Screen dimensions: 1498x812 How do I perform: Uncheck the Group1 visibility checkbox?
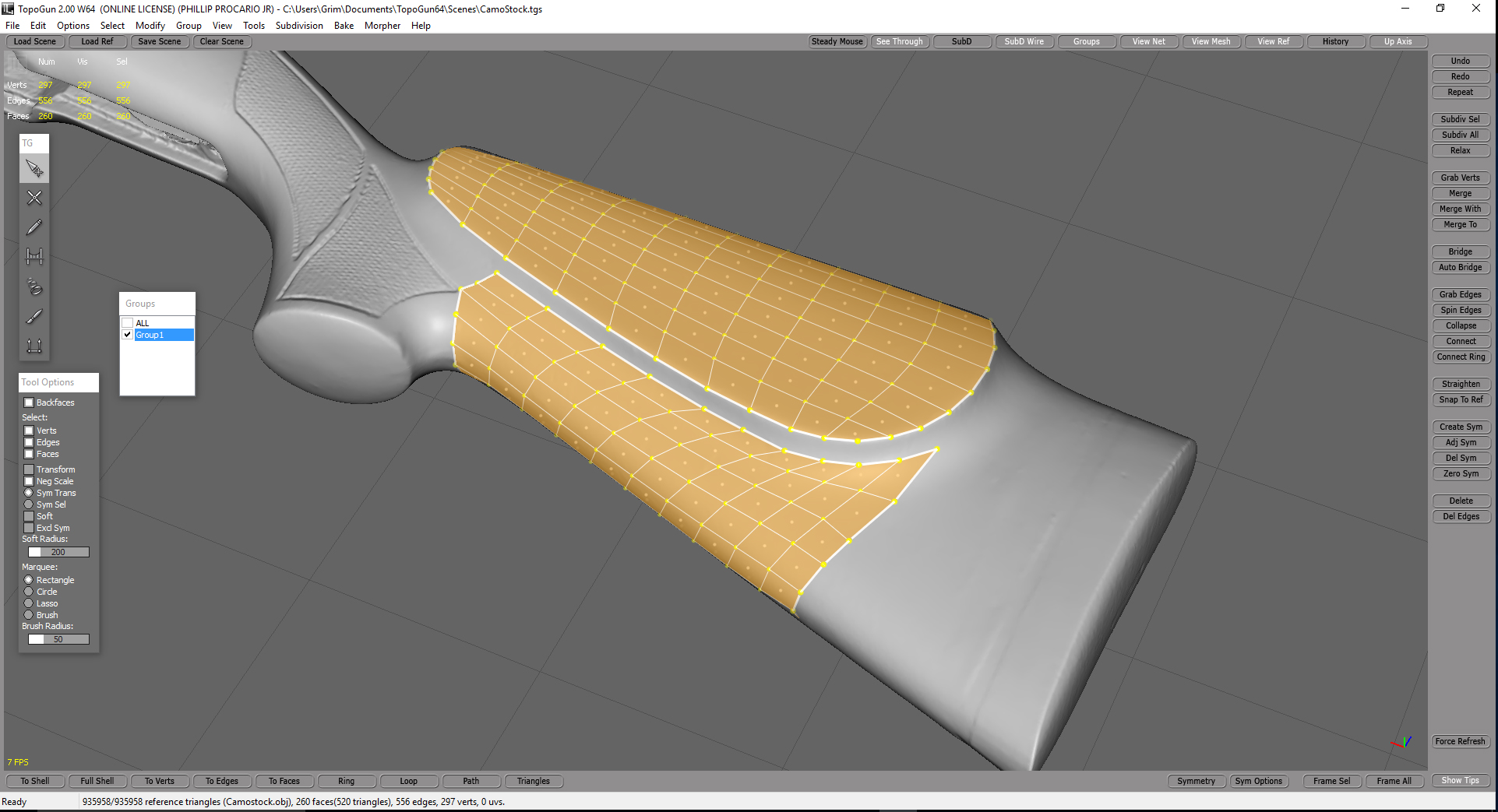[x=127, y=335]
